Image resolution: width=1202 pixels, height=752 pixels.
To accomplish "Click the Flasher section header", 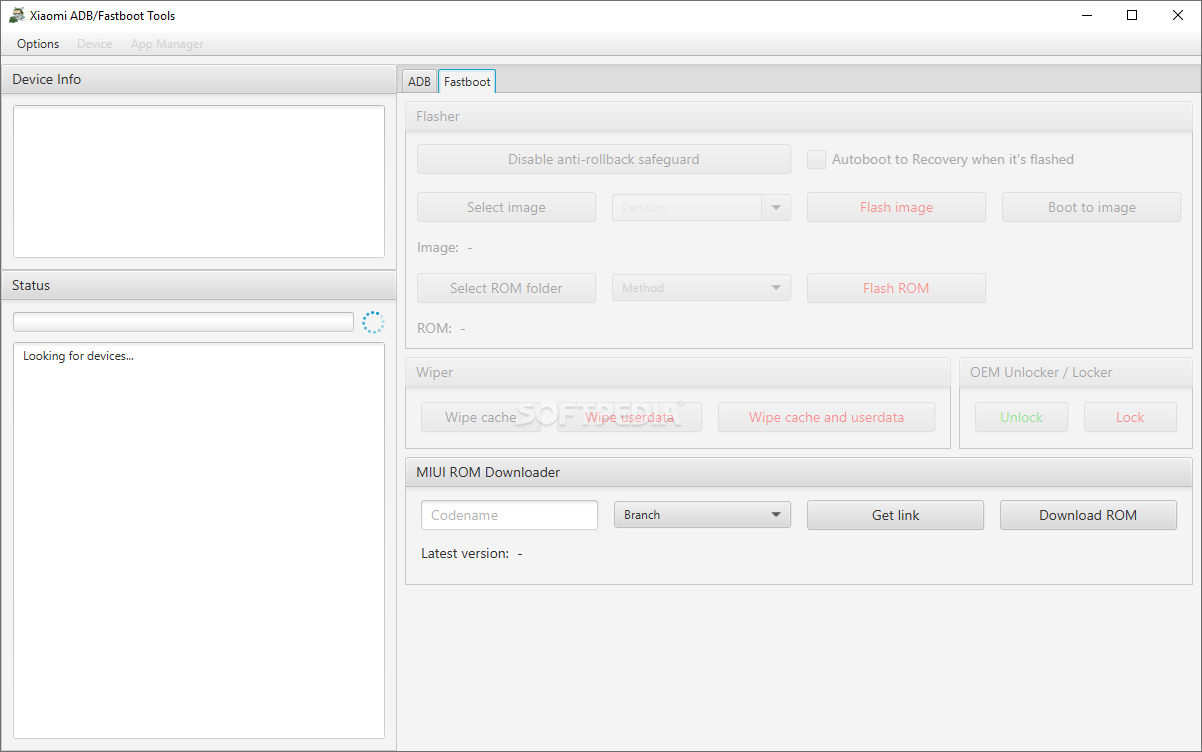I will tap(798, 116).
